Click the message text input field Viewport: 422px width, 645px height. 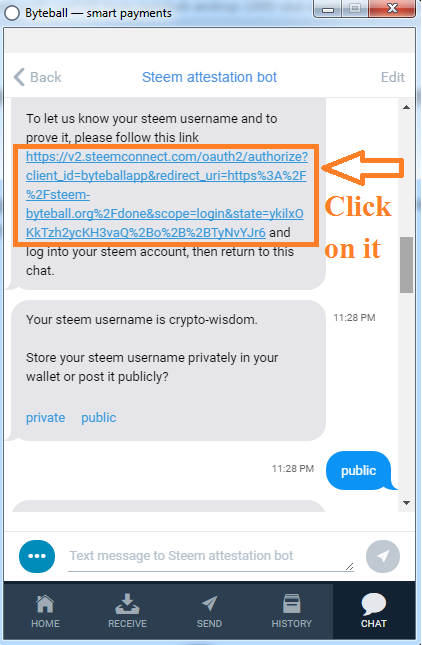pyautogui.click(x=211, y=556)
